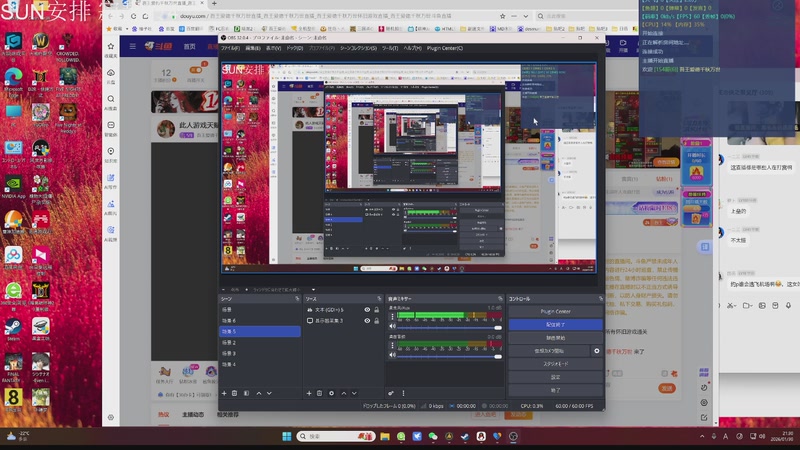Open the OBS Tools menu
Screen dimensions: 800x450
[x=390, y=48]
